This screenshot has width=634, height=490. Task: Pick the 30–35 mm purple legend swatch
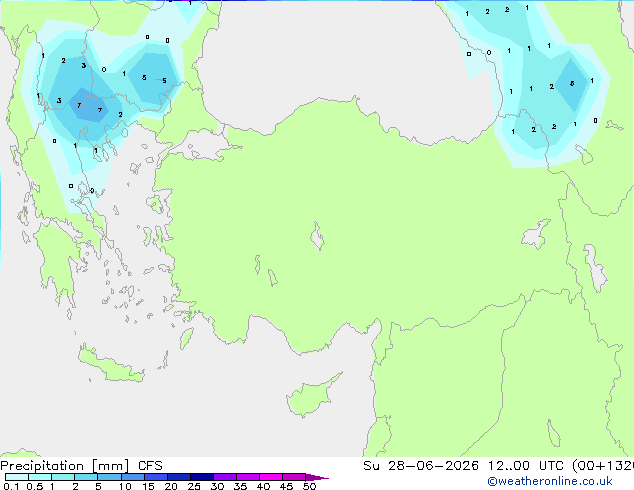pyautogui.click(x=224, y=477)
